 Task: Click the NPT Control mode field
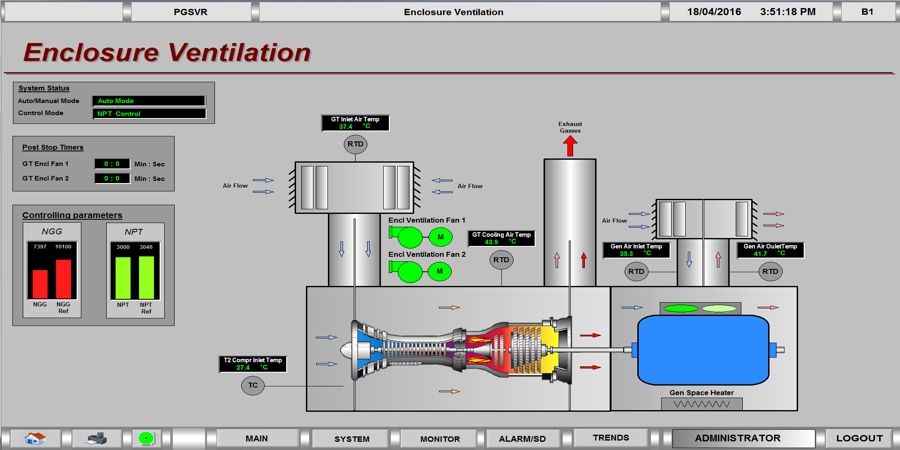tap(149, 114)
